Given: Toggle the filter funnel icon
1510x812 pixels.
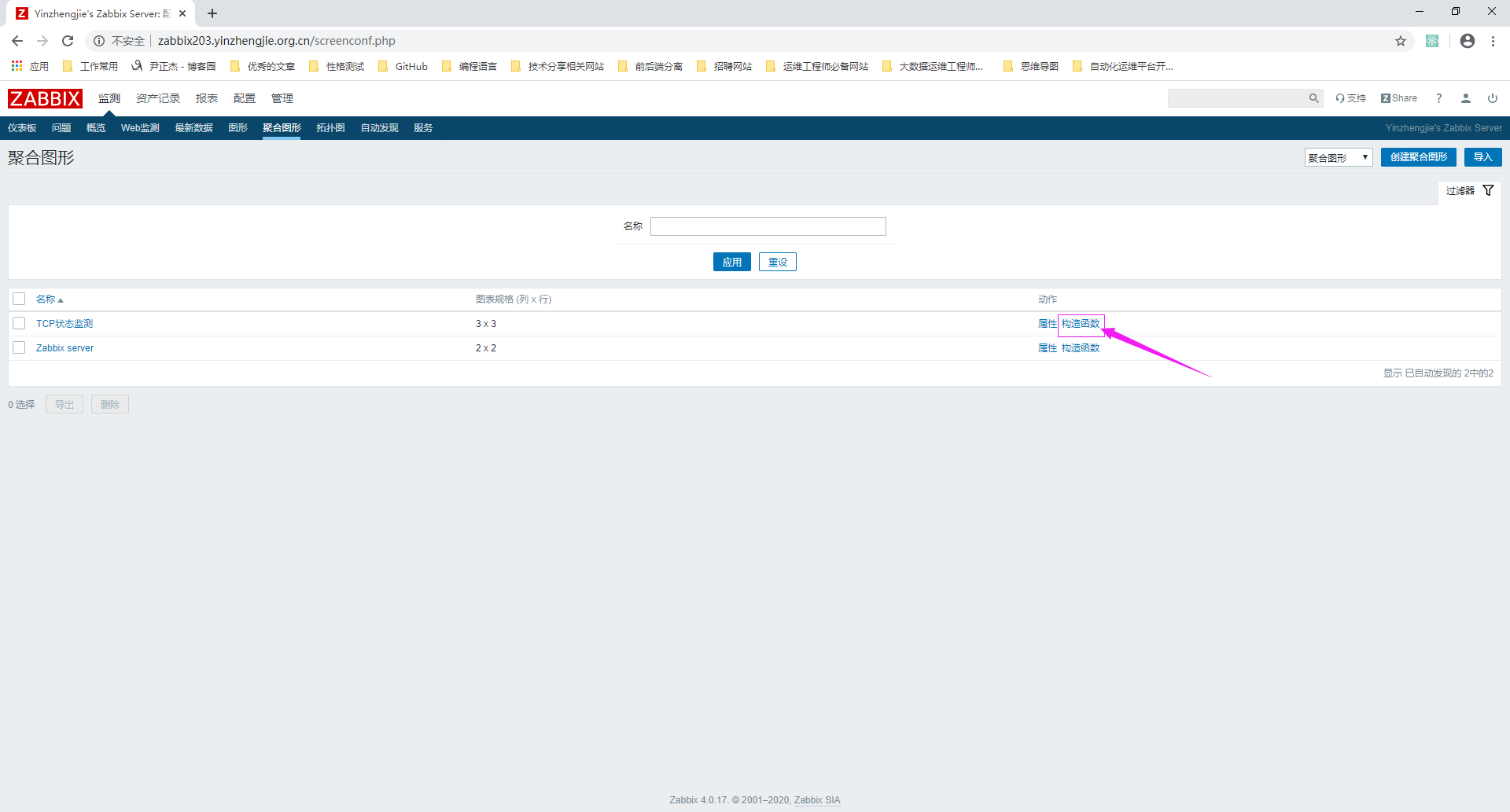Looking at the screenshot, I should pos(1488,190).
